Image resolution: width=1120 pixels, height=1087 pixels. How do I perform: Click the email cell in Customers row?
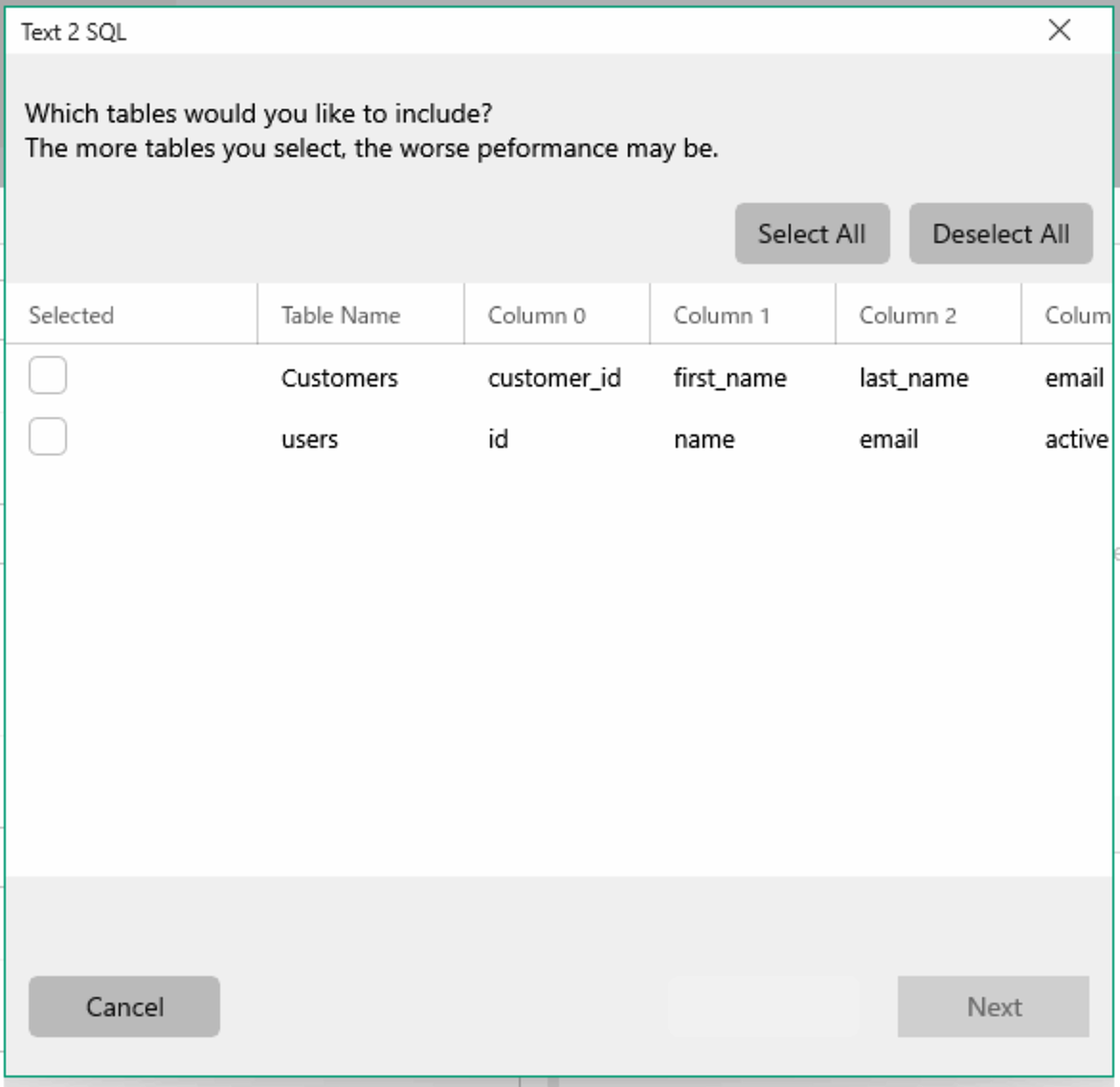[x=1074, y=378]
